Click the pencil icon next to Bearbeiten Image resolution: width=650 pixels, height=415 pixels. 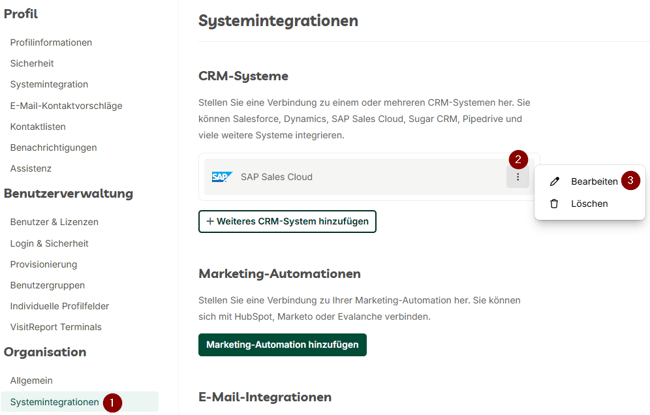[x=554, y=182]
